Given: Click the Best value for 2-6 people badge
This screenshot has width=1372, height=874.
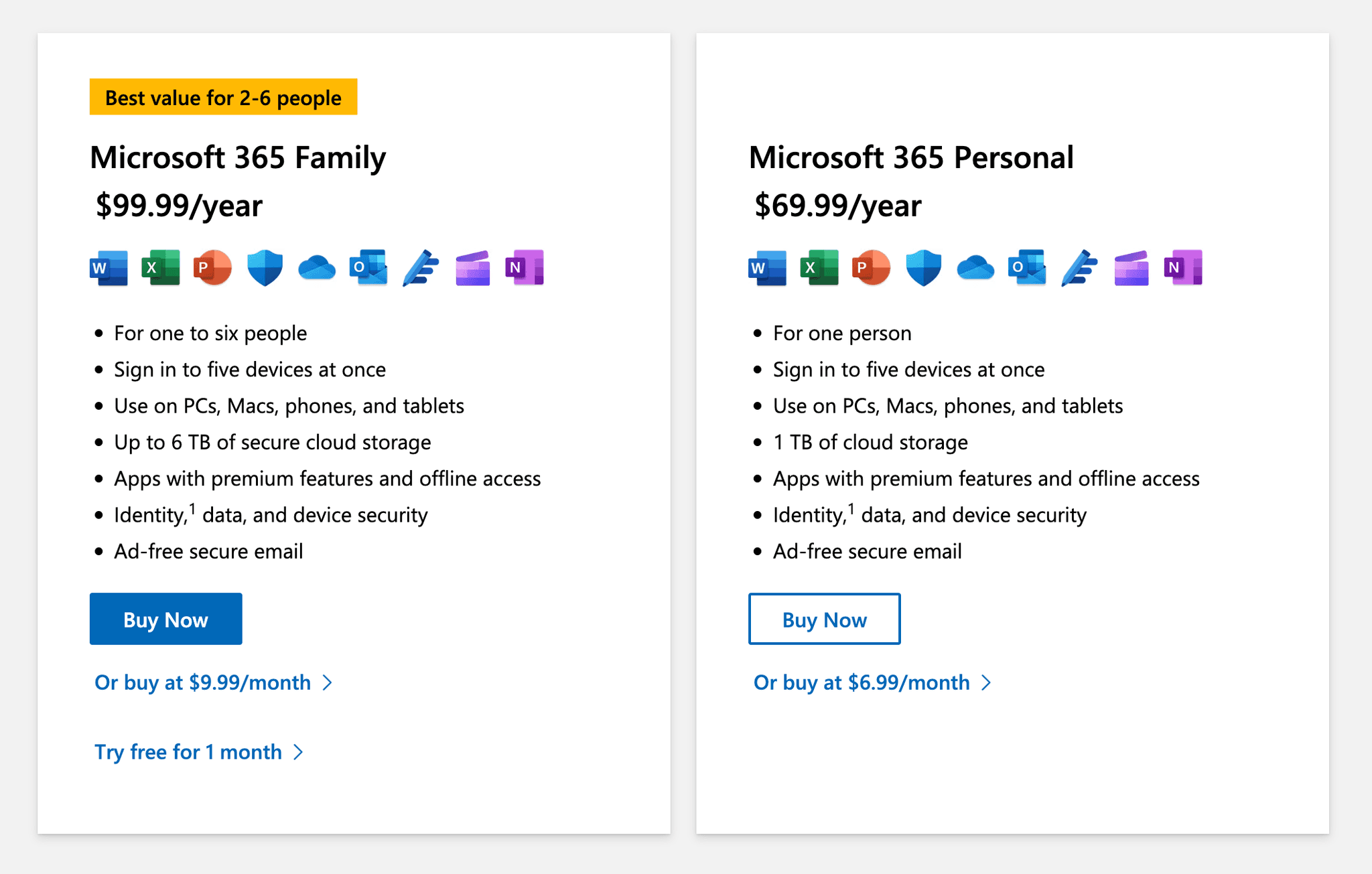Looking at the screenshot, I should click(222, 97).
